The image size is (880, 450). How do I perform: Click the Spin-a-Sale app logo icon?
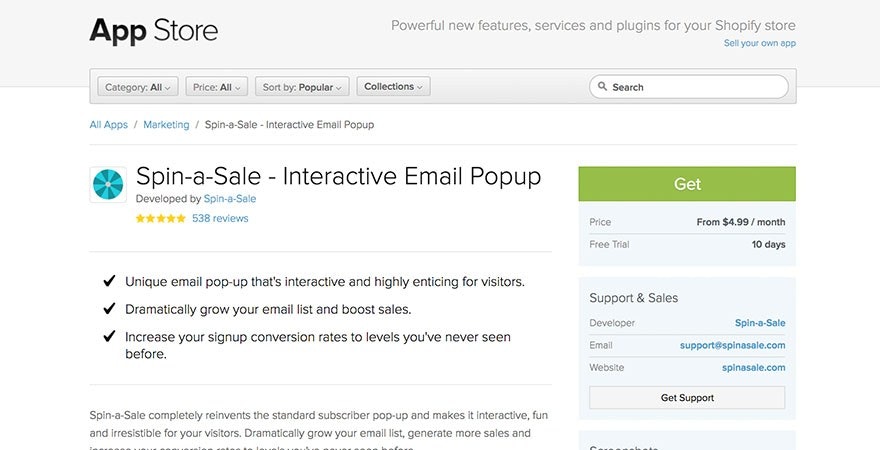(108, 185)
